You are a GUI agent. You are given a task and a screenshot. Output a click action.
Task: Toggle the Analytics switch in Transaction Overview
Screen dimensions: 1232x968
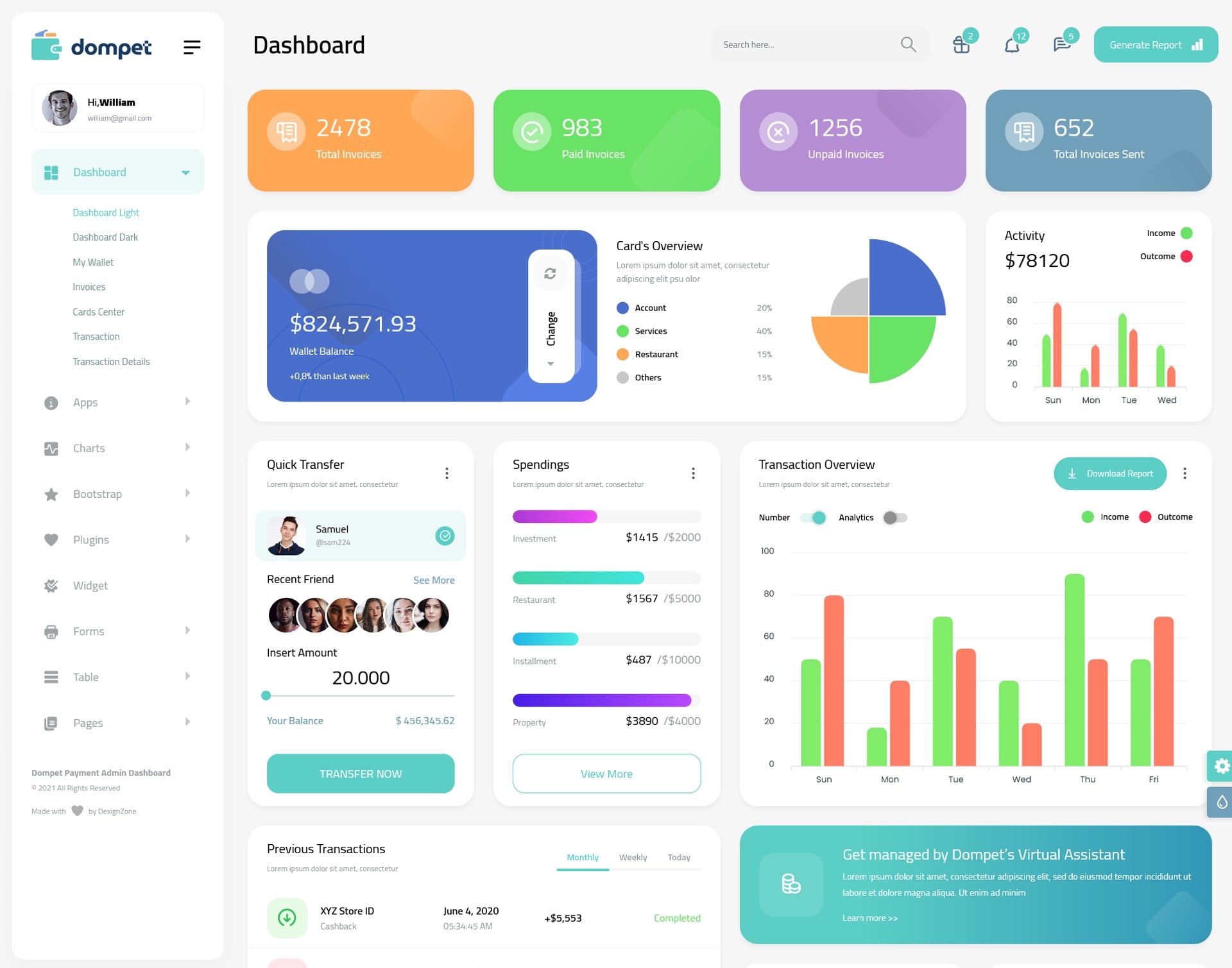893,517
